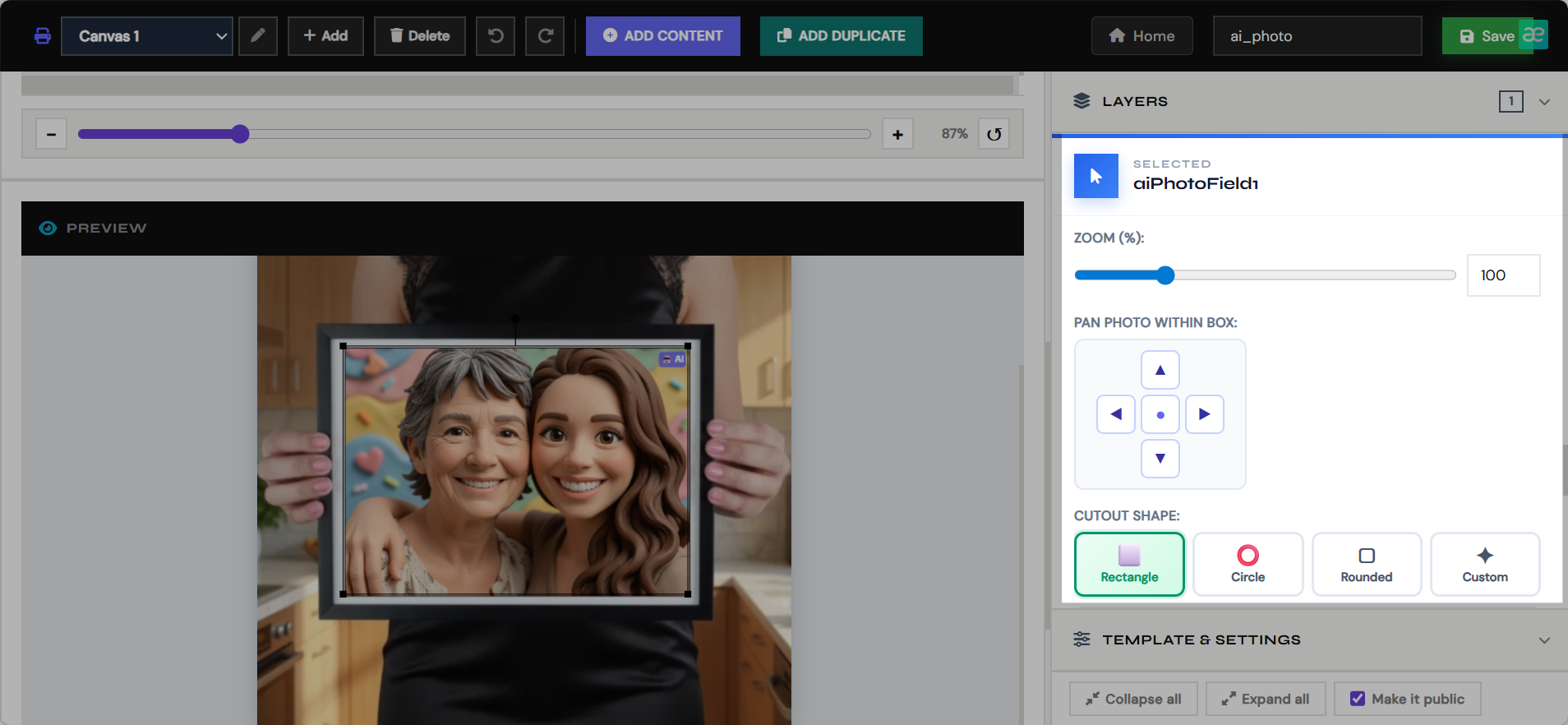Click Expand all button
This screenshot has width=1568, height=725.
pos(1266,699)
